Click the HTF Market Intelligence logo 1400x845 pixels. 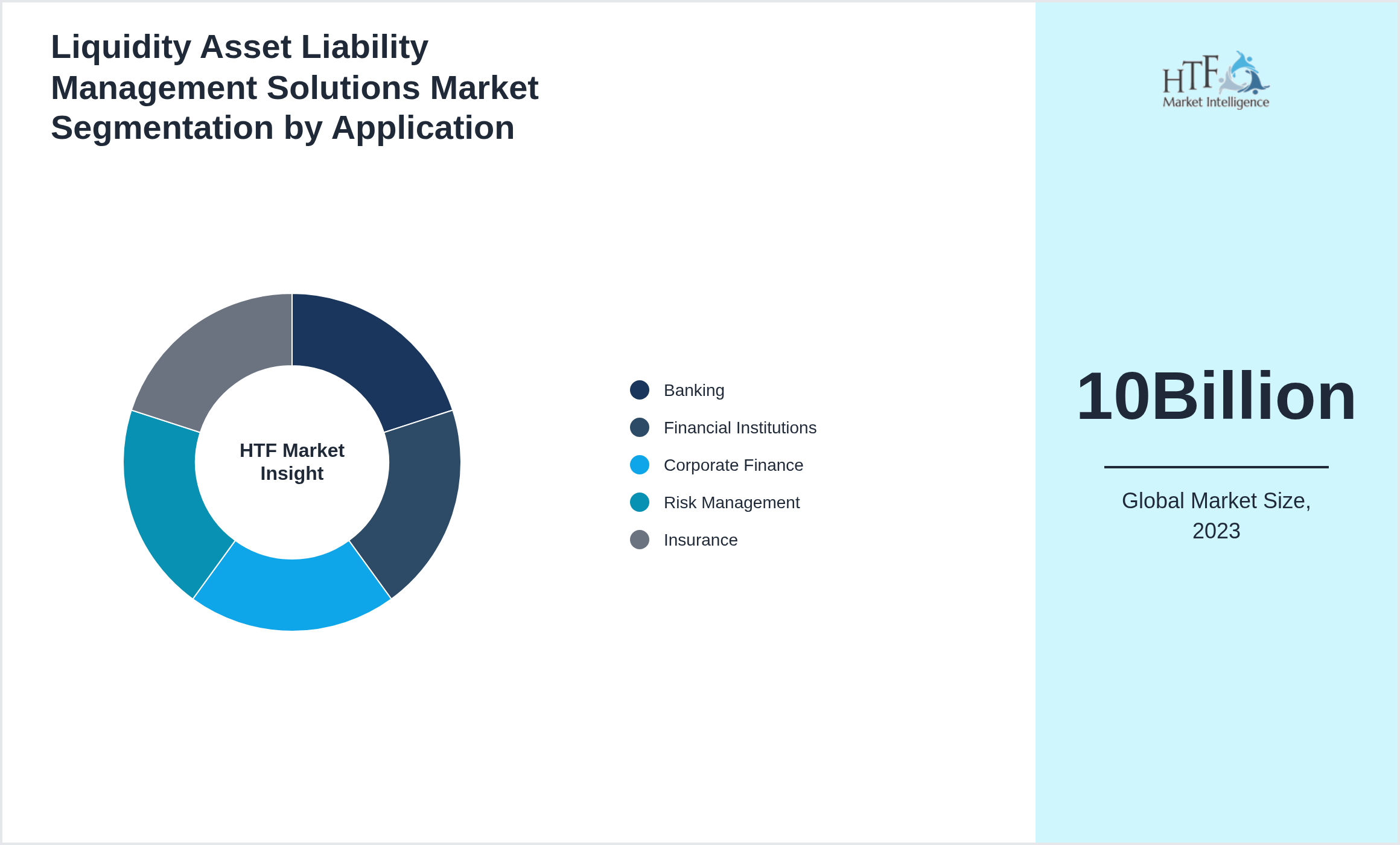pyautogui.click(x=1216, y=80)
